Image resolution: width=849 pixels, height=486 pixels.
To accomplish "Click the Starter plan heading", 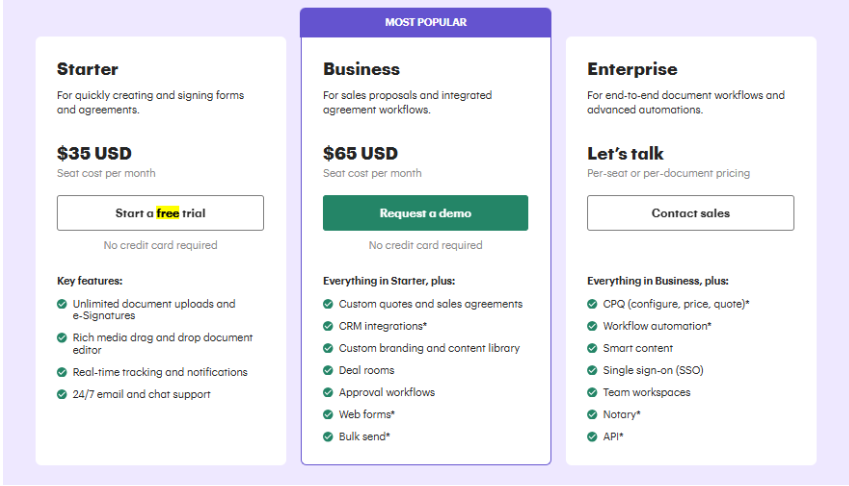I will tap(88, 69).
